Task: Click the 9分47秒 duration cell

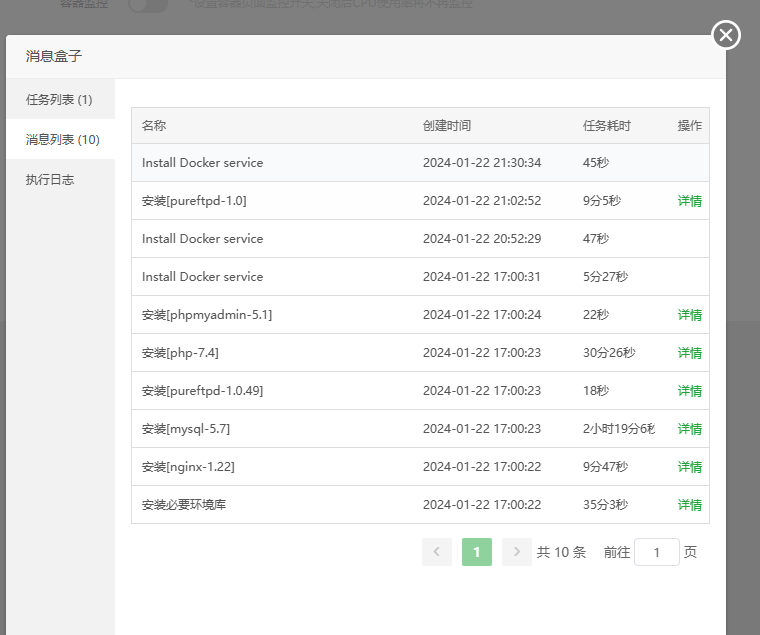Action: [605, 467]
